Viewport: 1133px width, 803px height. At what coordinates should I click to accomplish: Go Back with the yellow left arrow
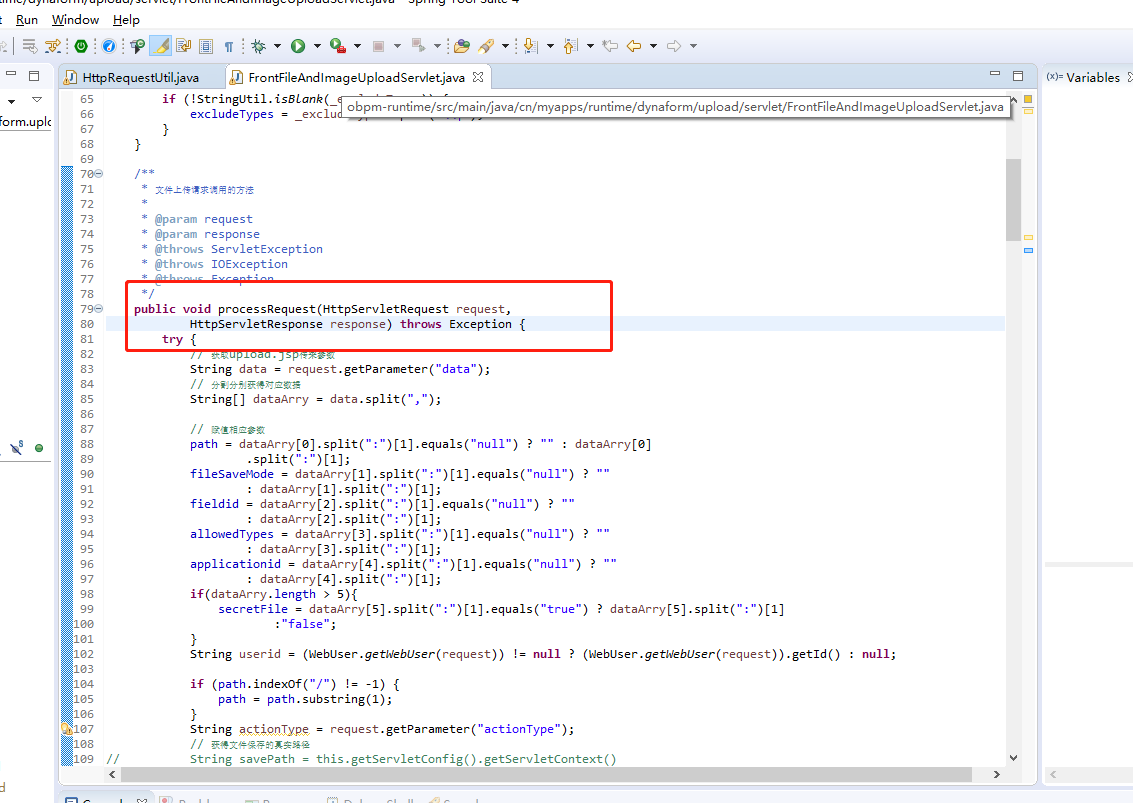click(x=634, y=46)
